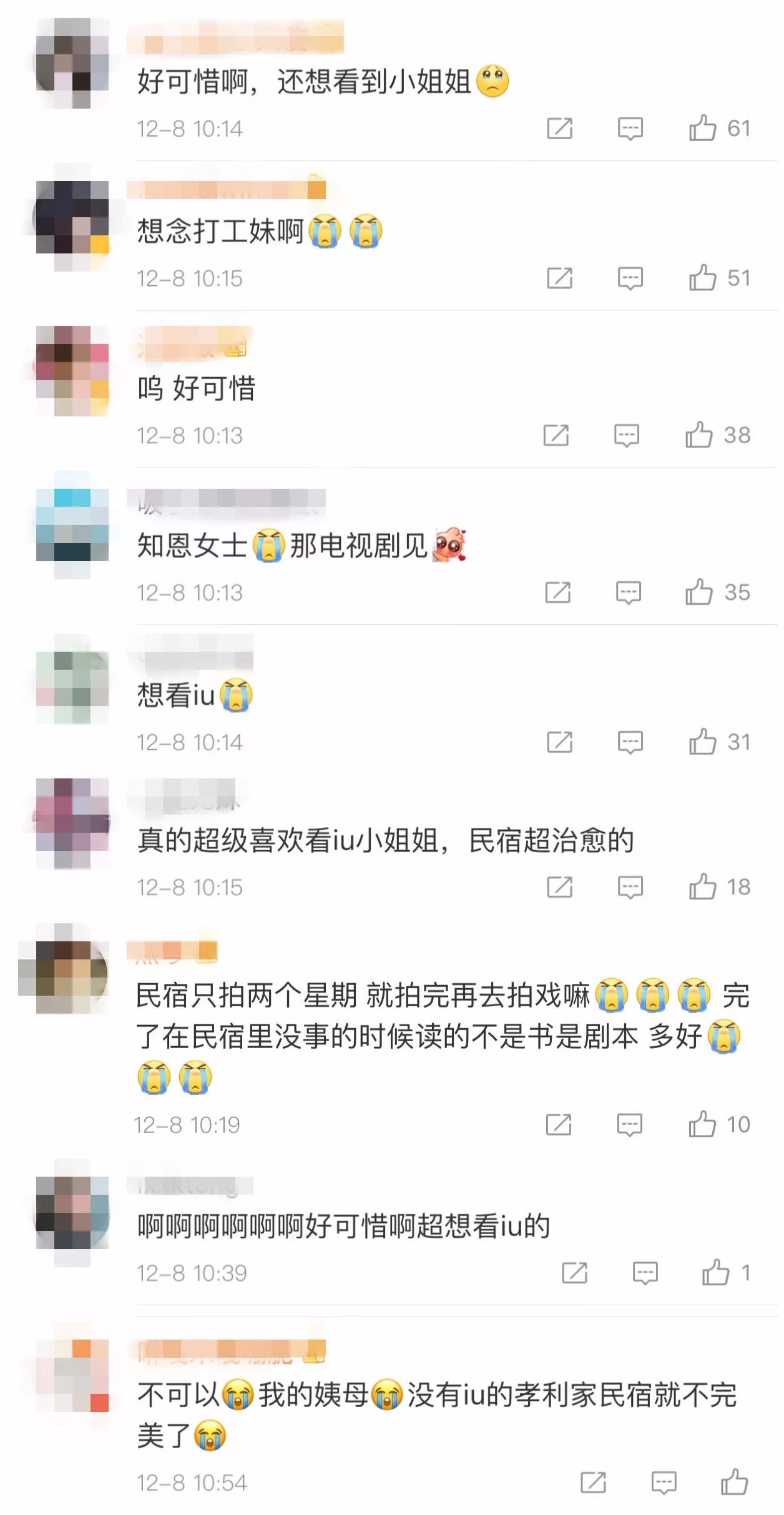Repost the 啊啊啊啊啊啊好可惜啊 comment

coord(574,1273)
